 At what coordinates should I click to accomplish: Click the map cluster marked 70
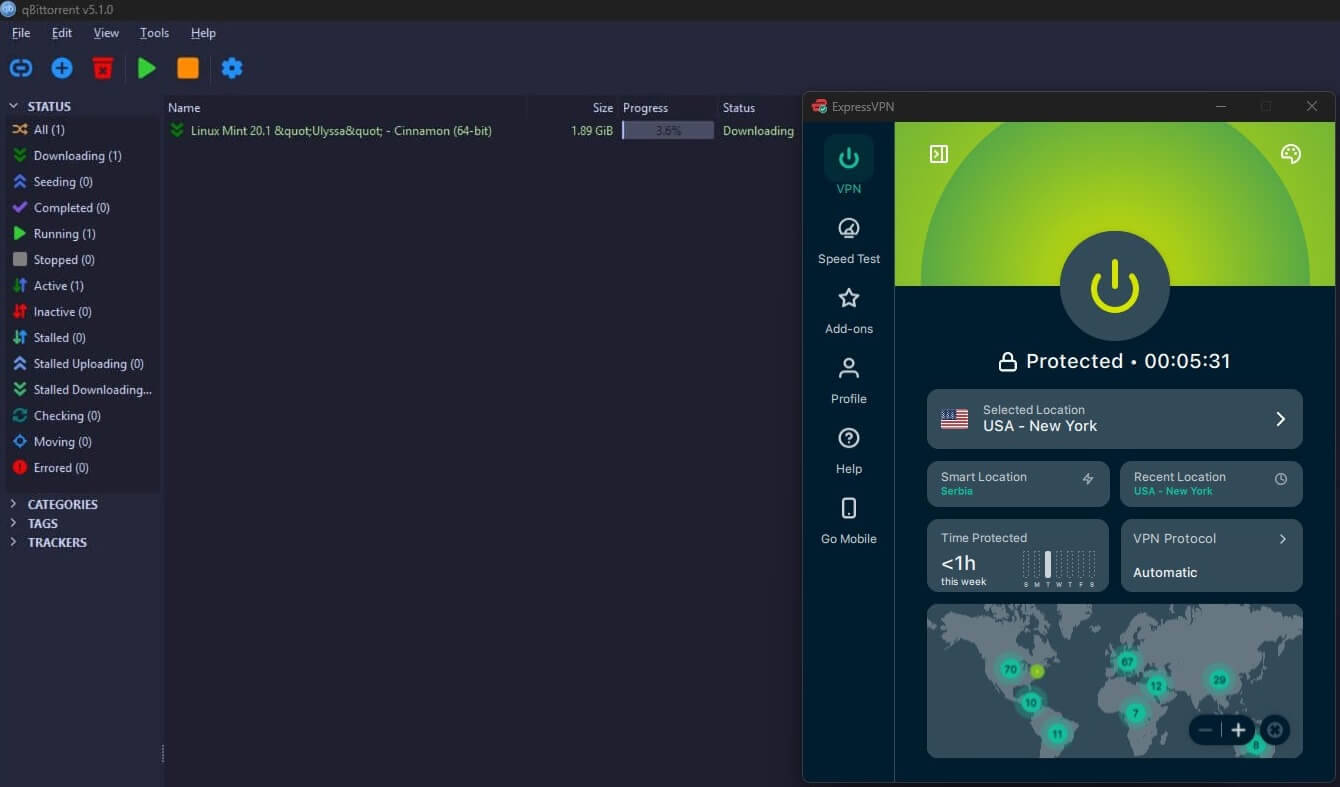click(x=1010, y=669)
